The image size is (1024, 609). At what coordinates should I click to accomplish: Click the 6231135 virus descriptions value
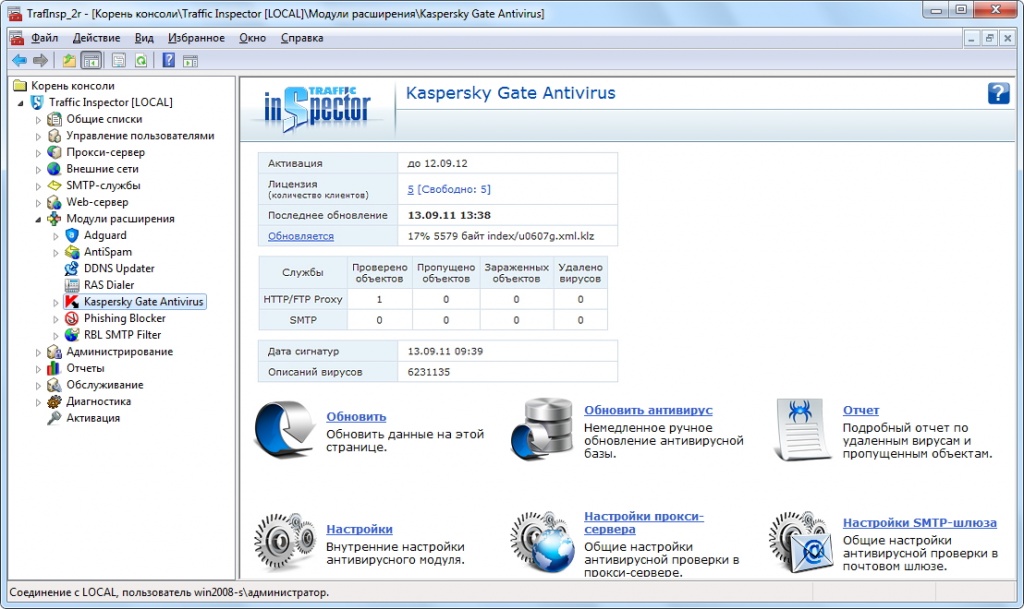tap(428, 372)
